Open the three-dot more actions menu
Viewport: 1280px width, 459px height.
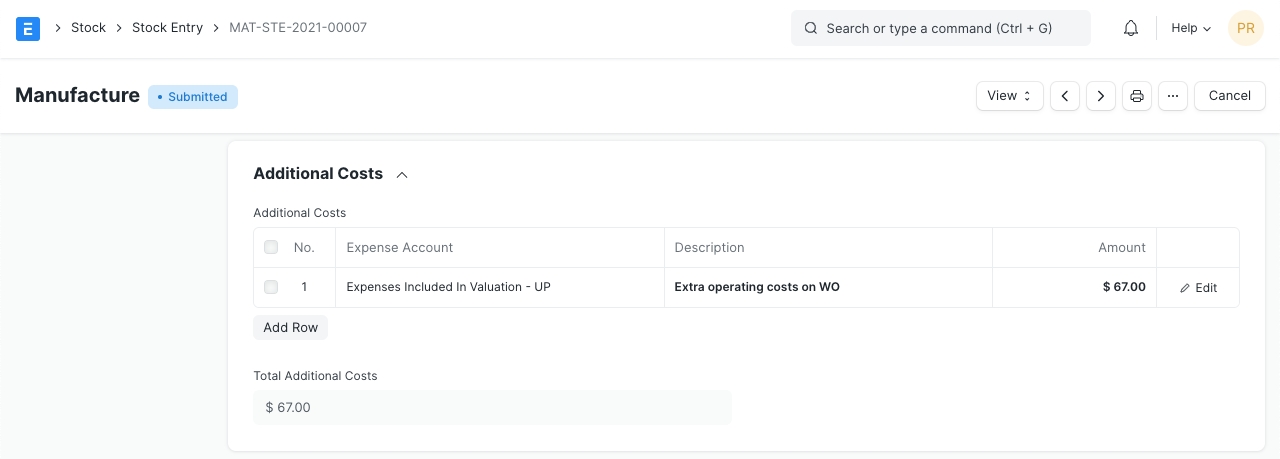click(x=1173, y=96)
